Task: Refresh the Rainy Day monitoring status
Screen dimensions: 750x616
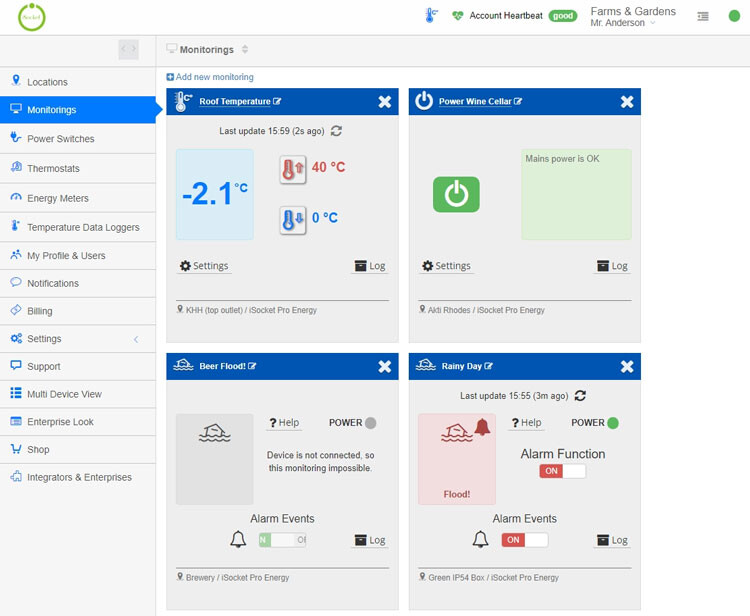Action: [580, 396]
